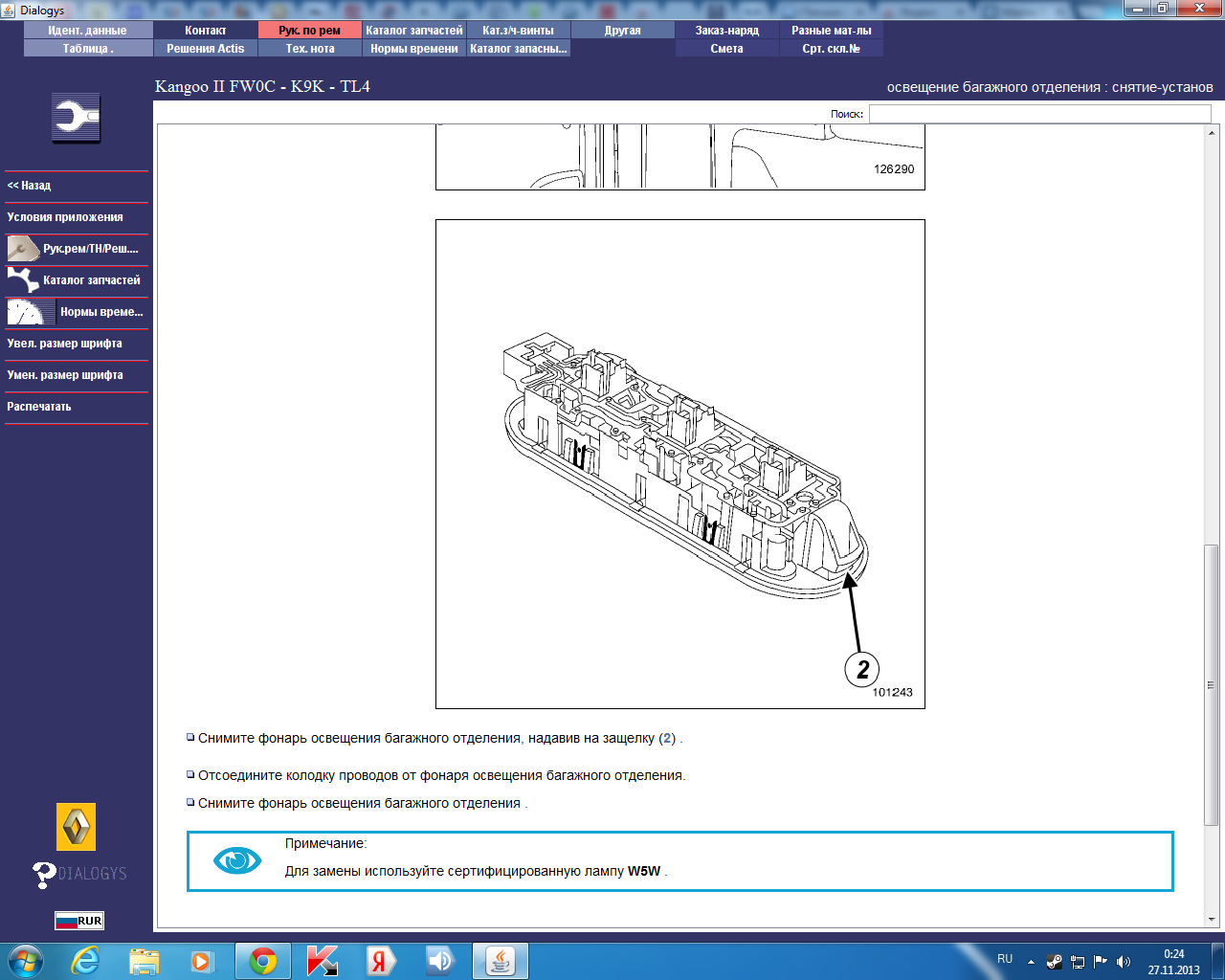
Task: Click the blue reference link (2)
Action: click(x=667, y=739)
